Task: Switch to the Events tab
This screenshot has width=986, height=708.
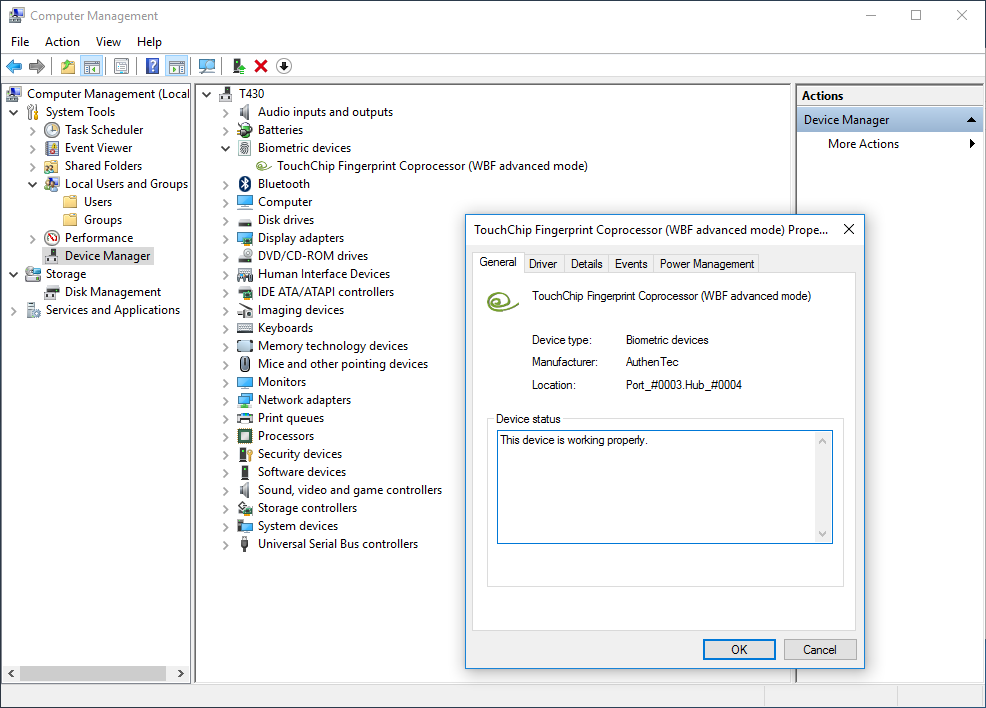Action: (x=631, y=263)
